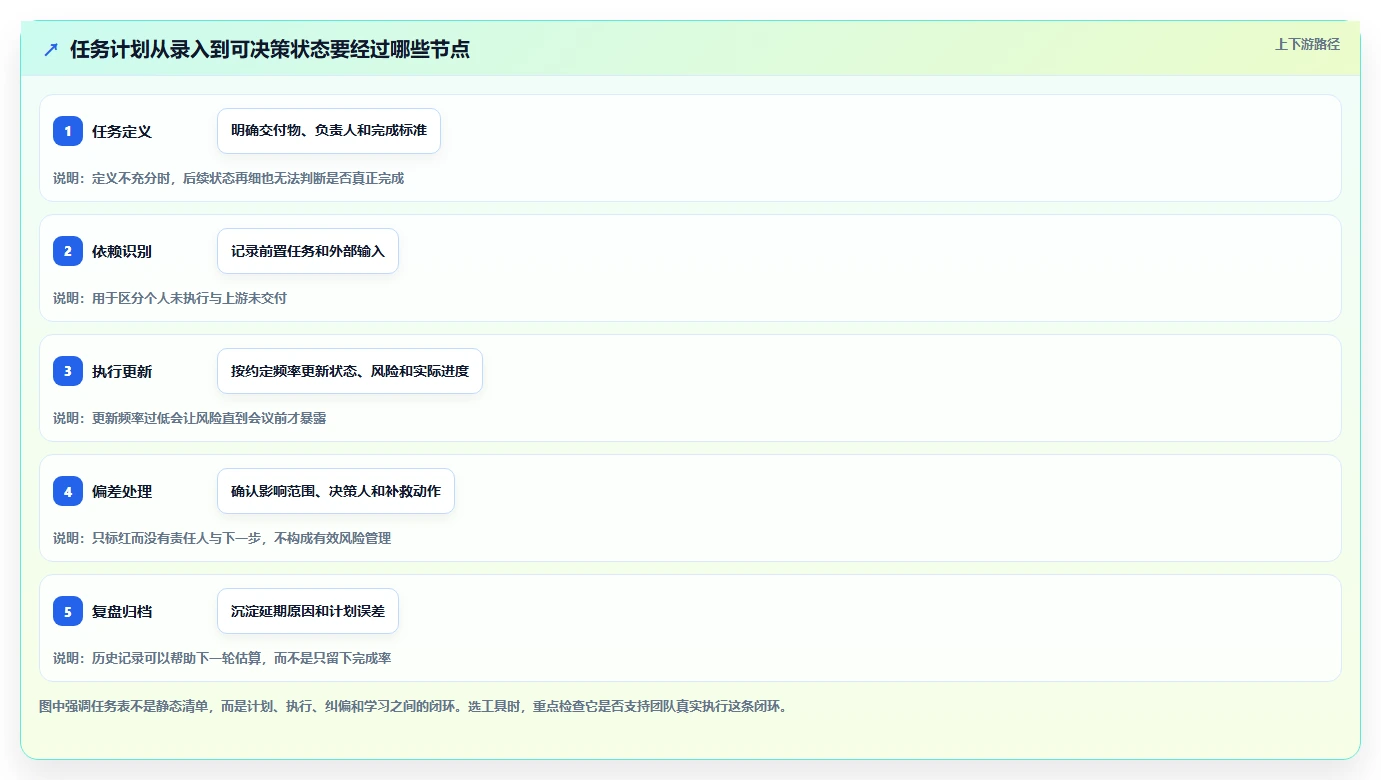The image size is (1381, 780).
Task: Click the note 用于区分个人未执行与上游未交付
Action: tap(189, 298)
